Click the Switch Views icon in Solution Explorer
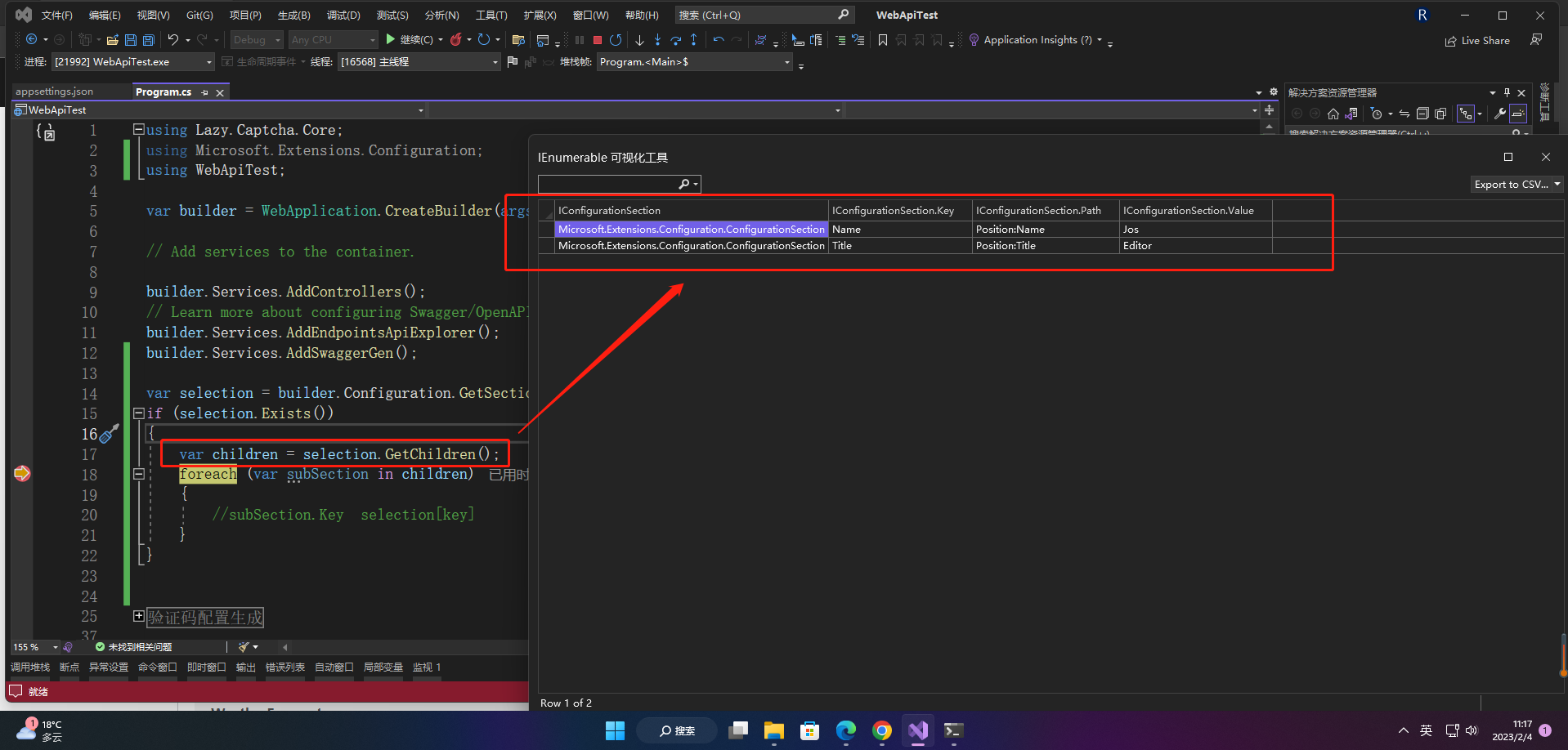 (1351, 114)
